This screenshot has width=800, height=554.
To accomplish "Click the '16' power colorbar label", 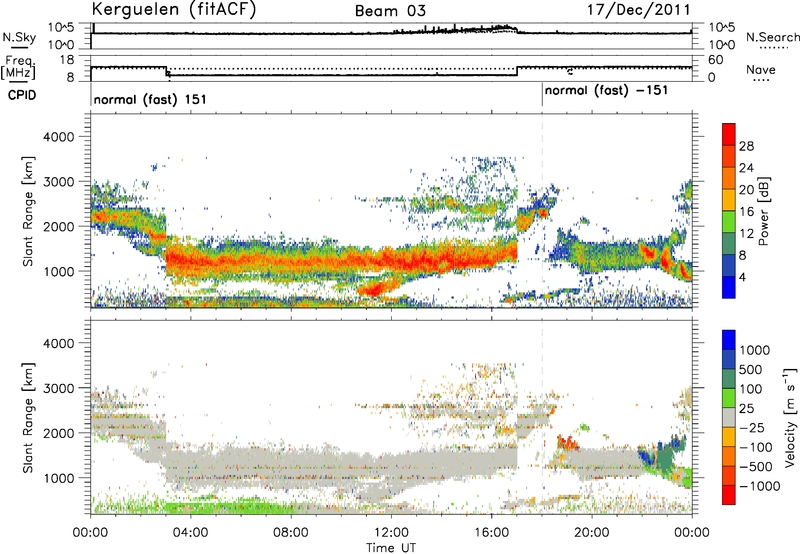I will click(x=746, y=212).
